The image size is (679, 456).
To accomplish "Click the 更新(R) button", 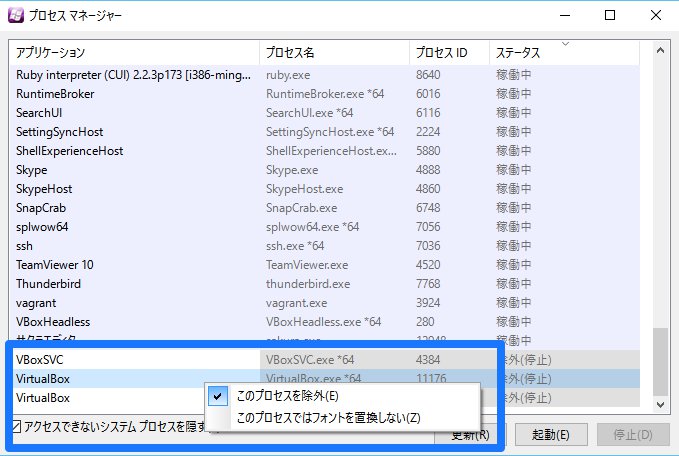I will point(470,434).
